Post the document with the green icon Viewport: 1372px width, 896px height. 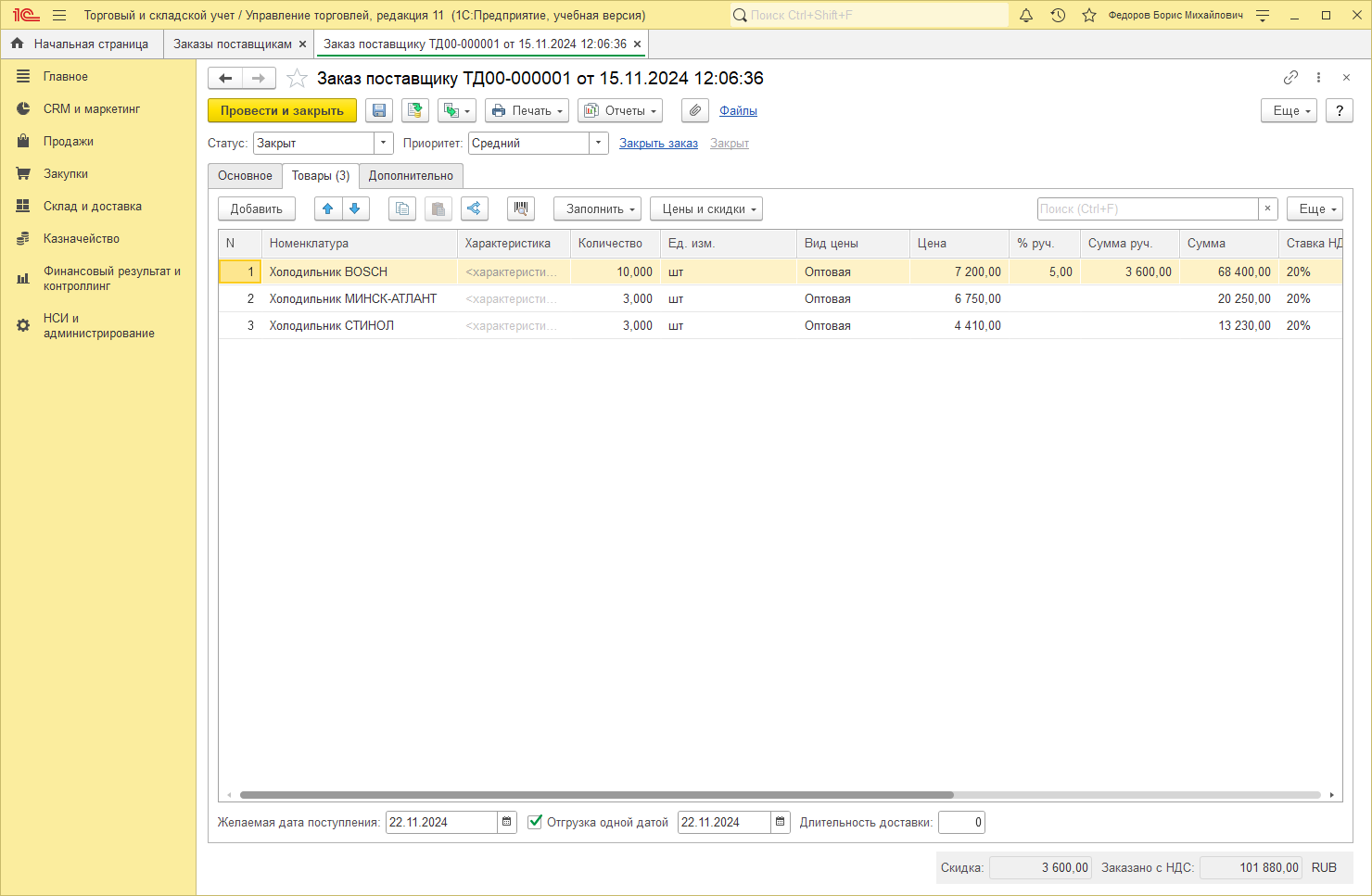click(x=415, y=110)
